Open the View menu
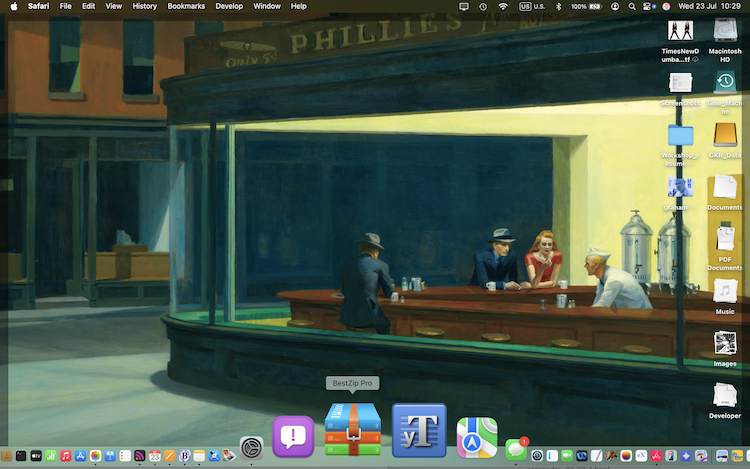This screenshot has width=750, height=469. click(x=113, y=6)
